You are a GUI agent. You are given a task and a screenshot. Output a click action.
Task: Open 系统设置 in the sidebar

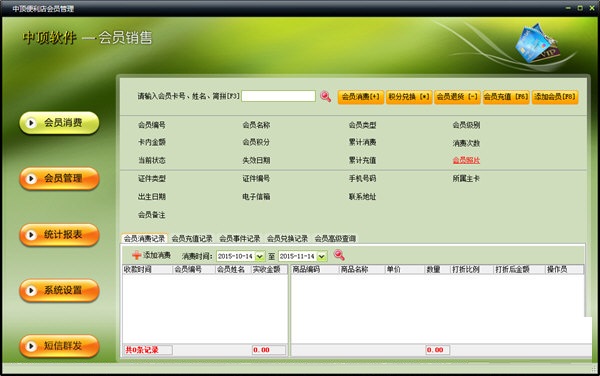(x=60, y=290)
